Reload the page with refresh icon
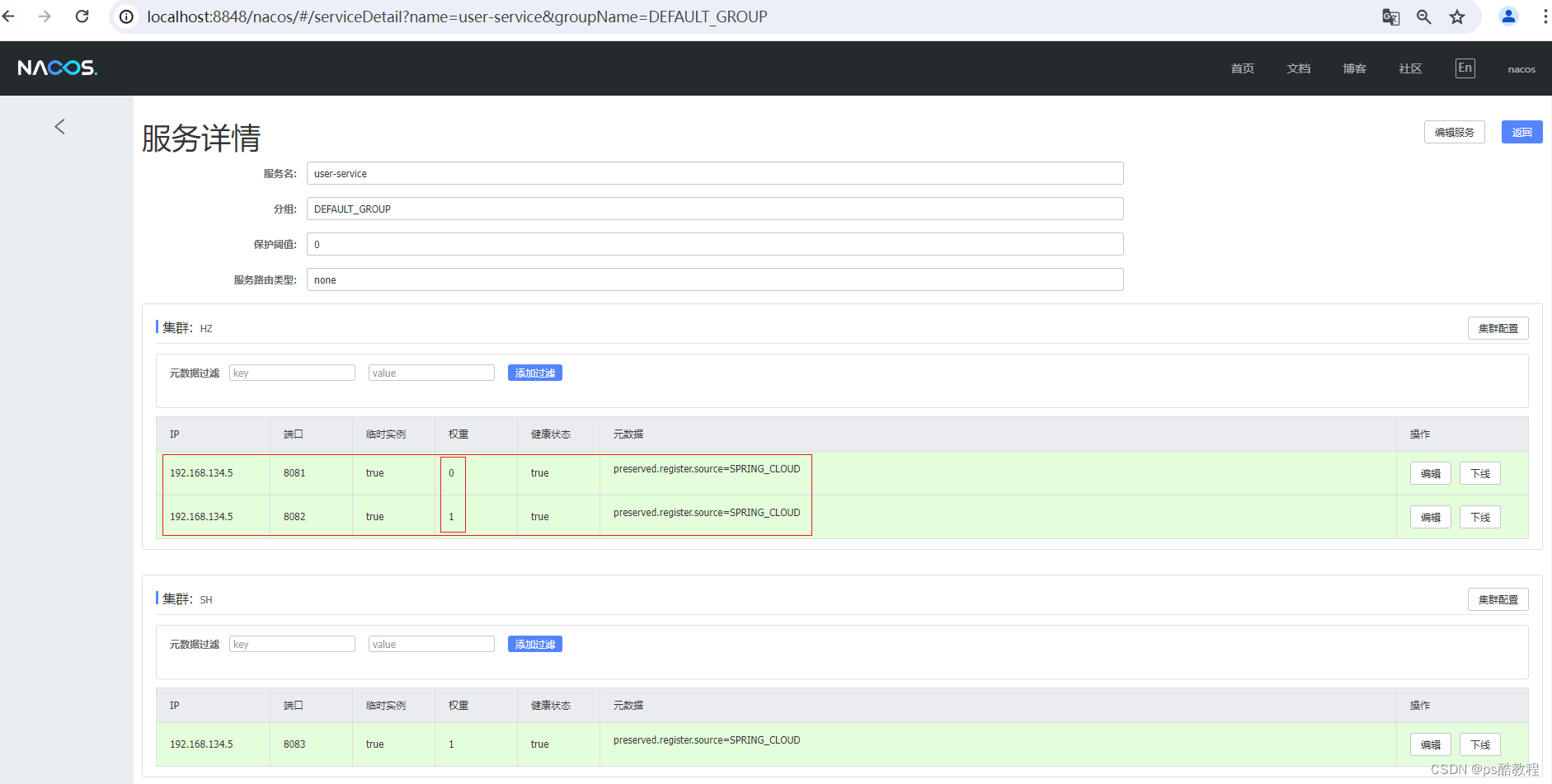The width and height of the screenshot is (1552, 784). (x=82, y=16)
